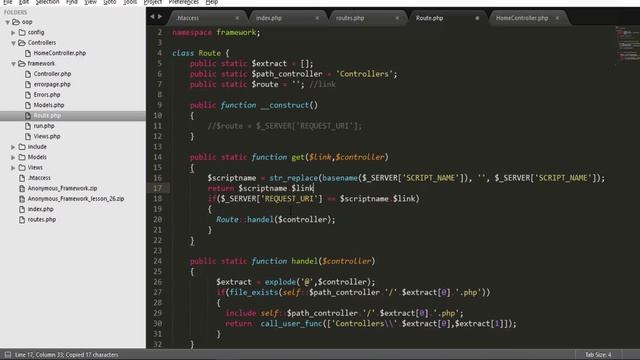
Task: Expand the Models folder arrow
Action: point(13,157)
